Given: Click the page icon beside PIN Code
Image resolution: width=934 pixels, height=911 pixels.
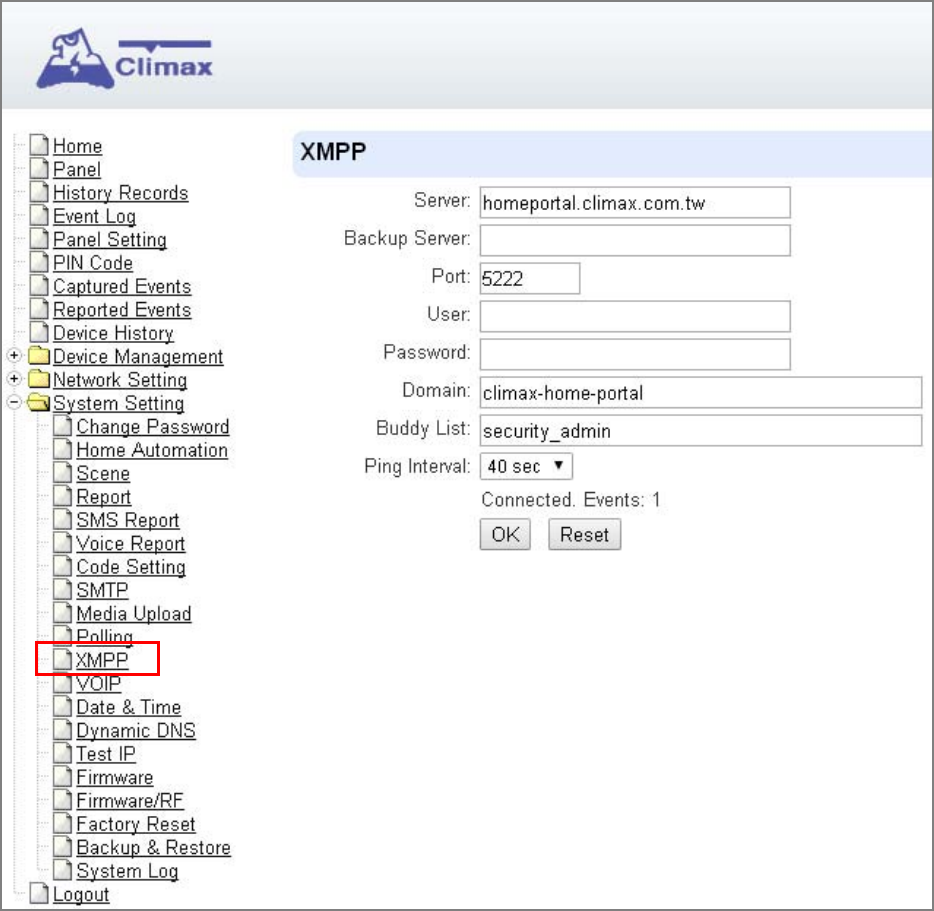Looking at the screenshot, I should pyautogui.click(x=39, y=262).
